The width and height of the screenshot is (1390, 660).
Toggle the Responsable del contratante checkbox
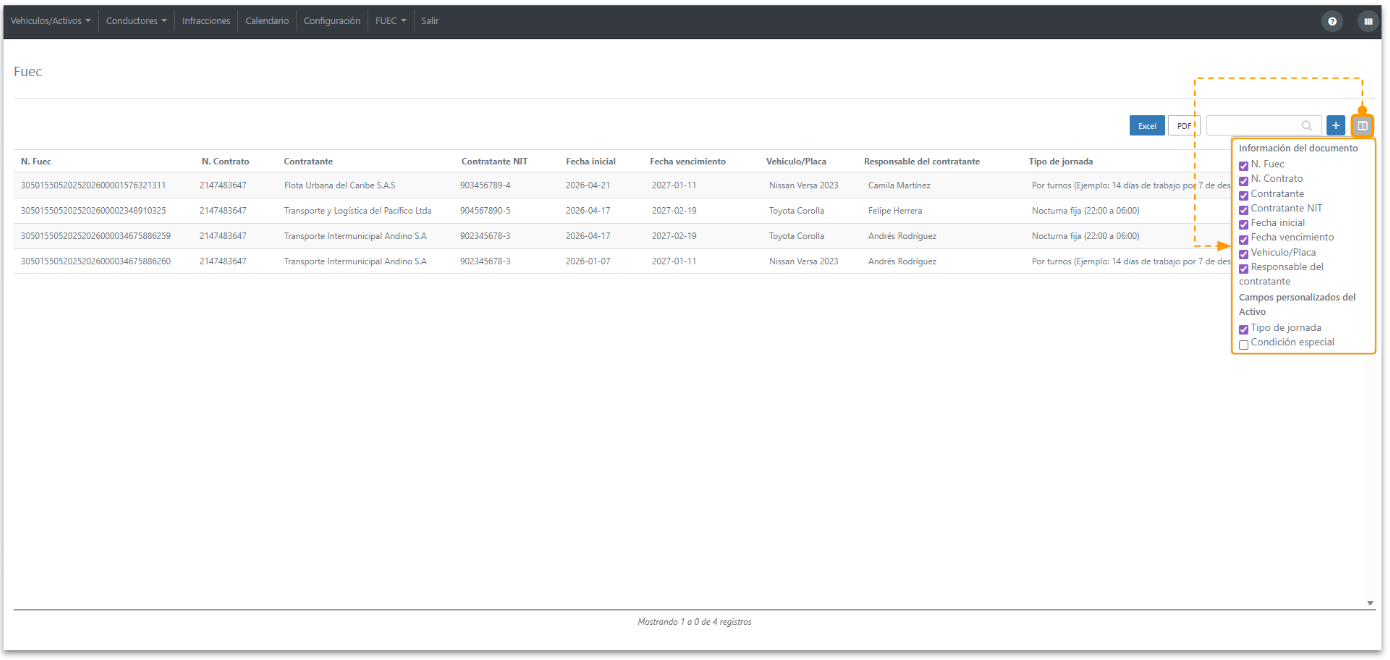tap(1244, 268)
